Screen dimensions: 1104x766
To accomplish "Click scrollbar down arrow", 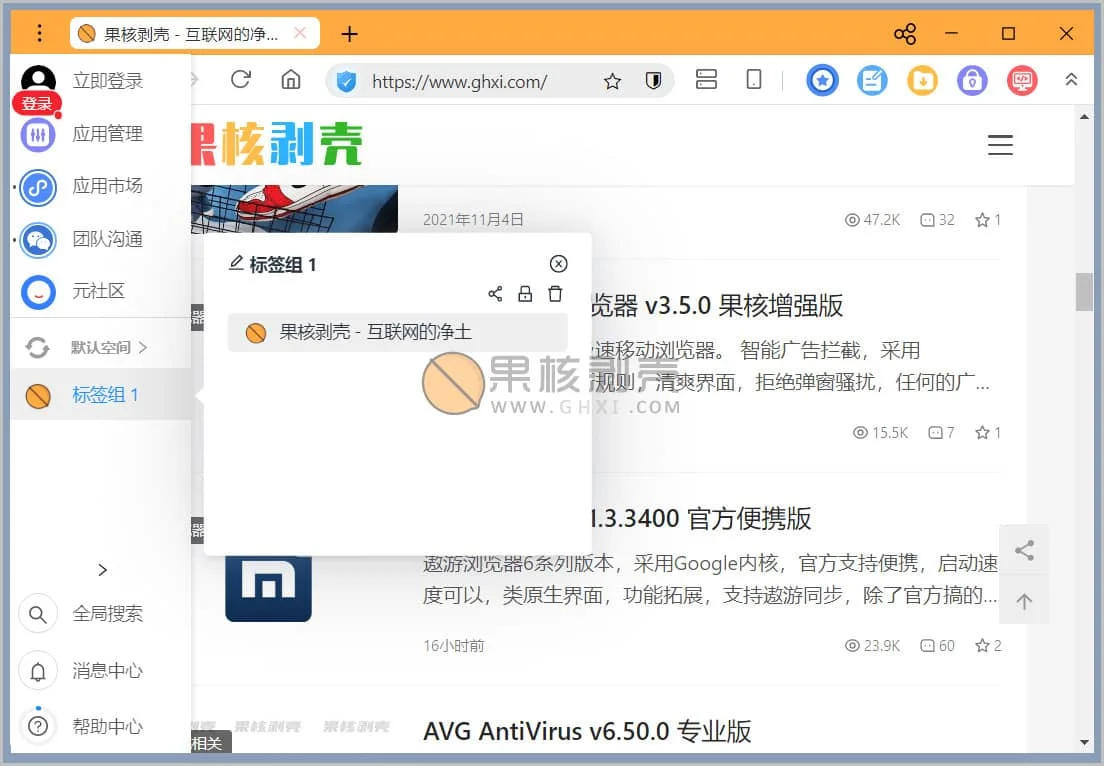I will [1084, 743].
